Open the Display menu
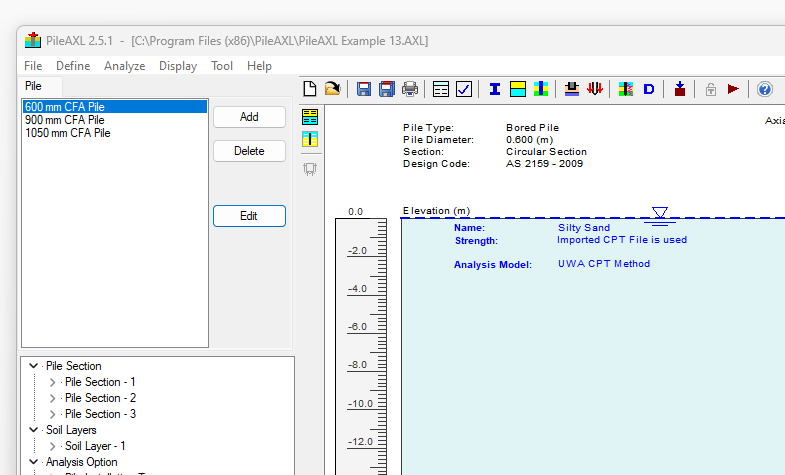This screenshot has height=475, width=785. (178, 66)
